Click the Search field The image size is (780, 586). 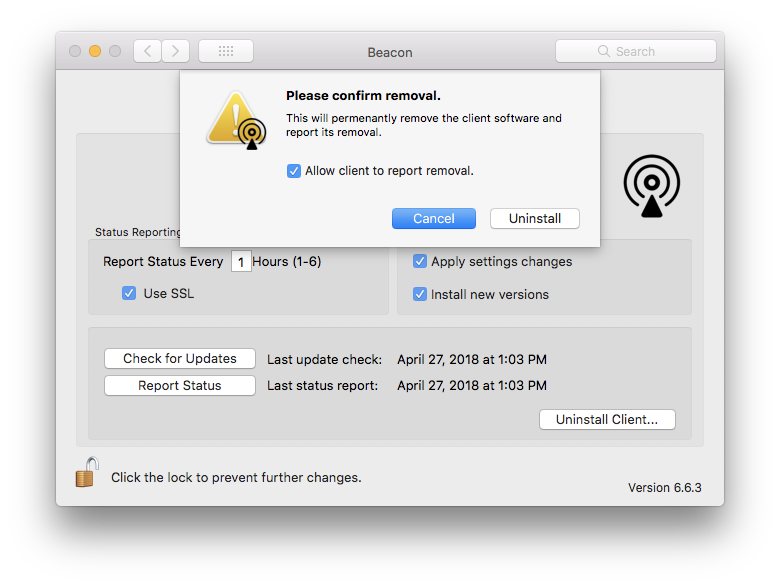pyautogui.click(x=636, y=51)
